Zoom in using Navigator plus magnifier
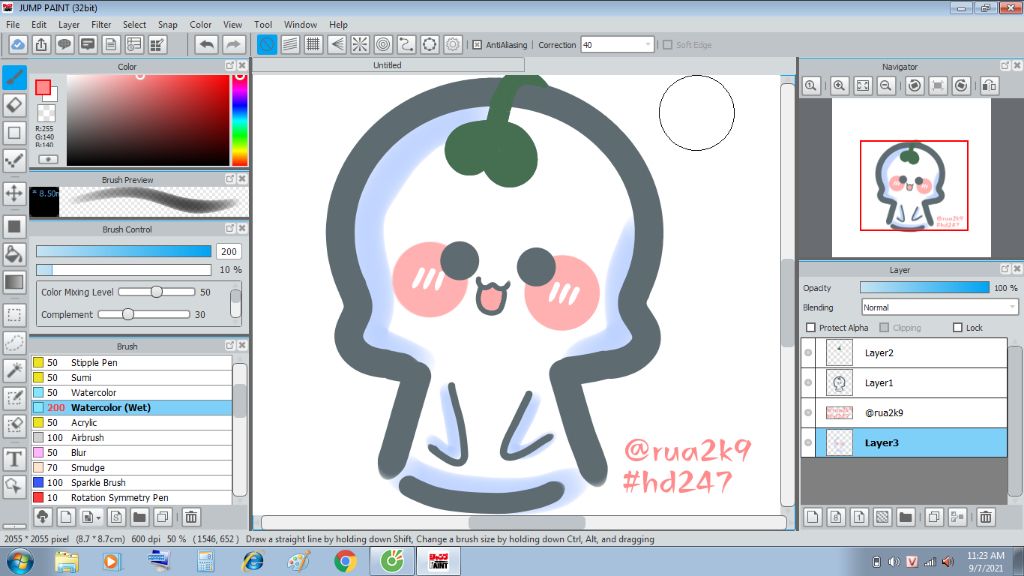The width and height of the screenshot is (1024, 576). pyautogui.click(x=839, y=86)
